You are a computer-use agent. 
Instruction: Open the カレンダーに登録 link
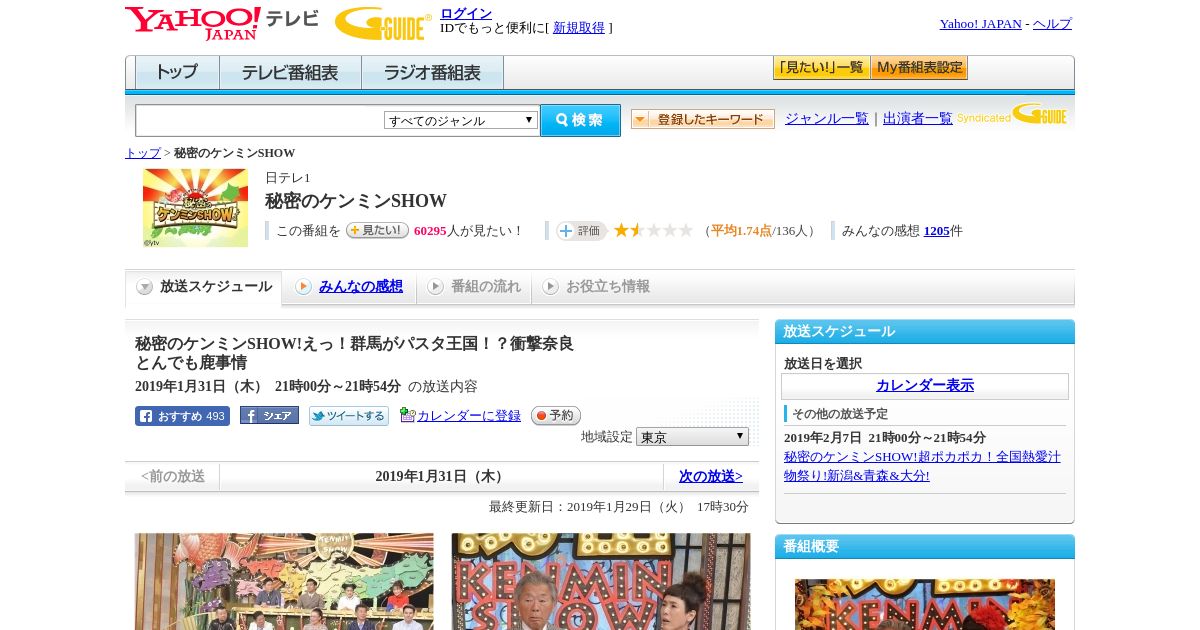coord(469,416)
